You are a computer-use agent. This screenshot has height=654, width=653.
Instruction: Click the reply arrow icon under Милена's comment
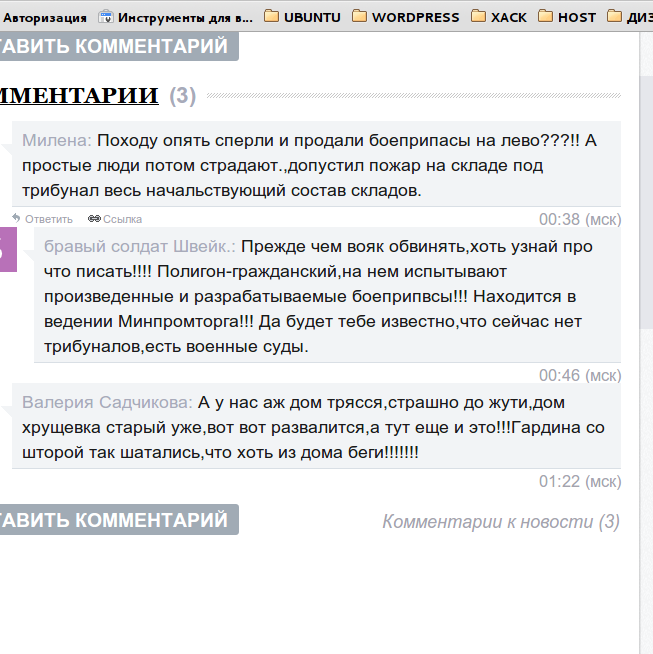(16, 218)
